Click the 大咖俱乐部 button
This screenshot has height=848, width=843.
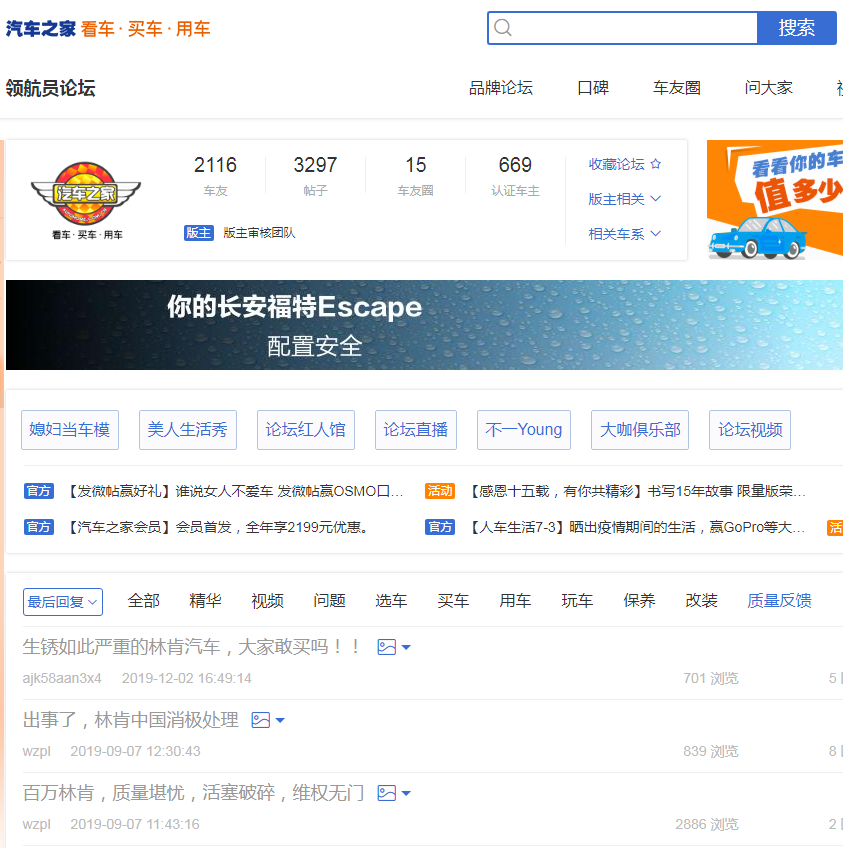[x=640, y=430]
